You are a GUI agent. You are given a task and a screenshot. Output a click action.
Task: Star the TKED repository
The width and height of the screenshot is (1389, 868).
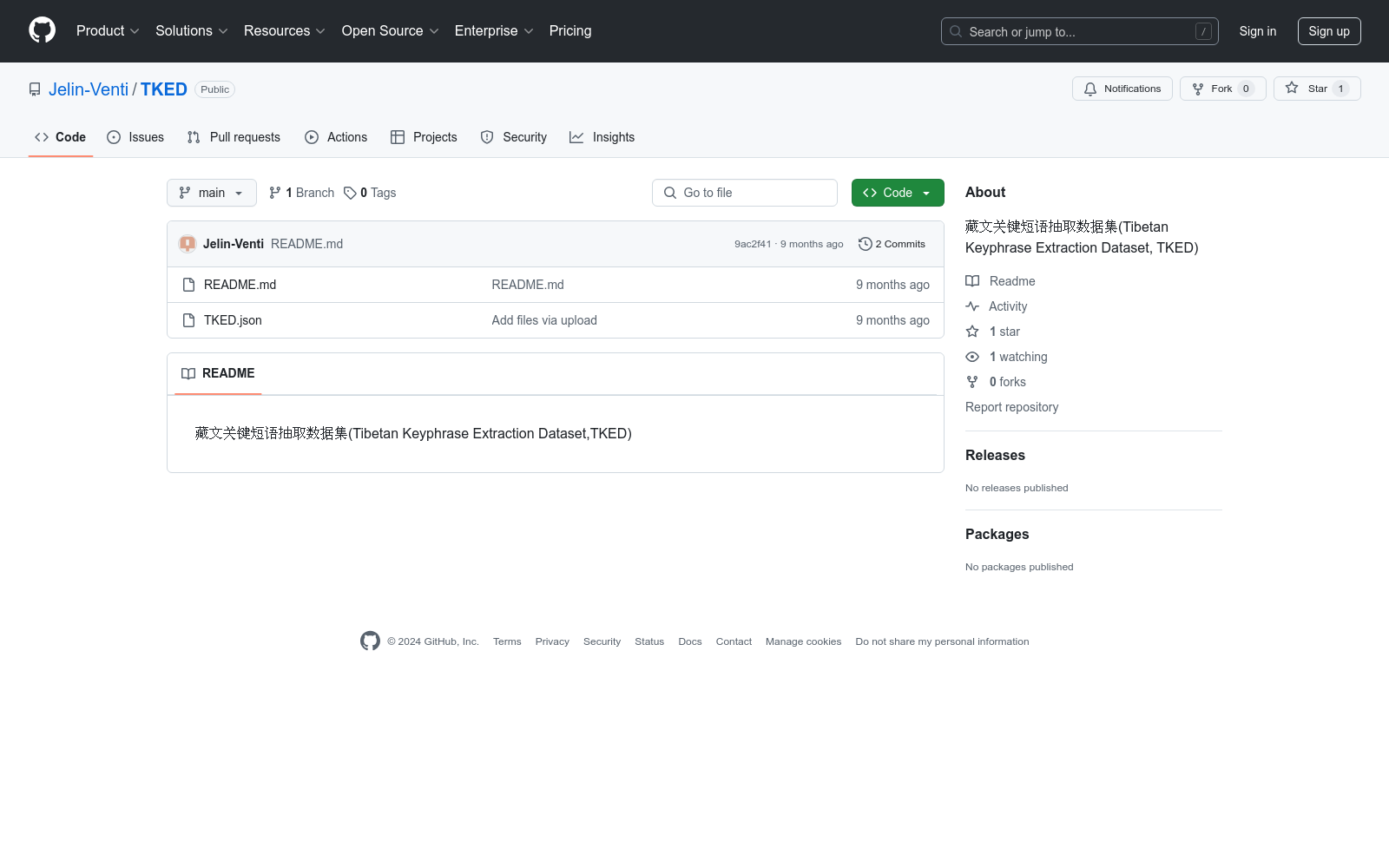(x=1317, y=89)
